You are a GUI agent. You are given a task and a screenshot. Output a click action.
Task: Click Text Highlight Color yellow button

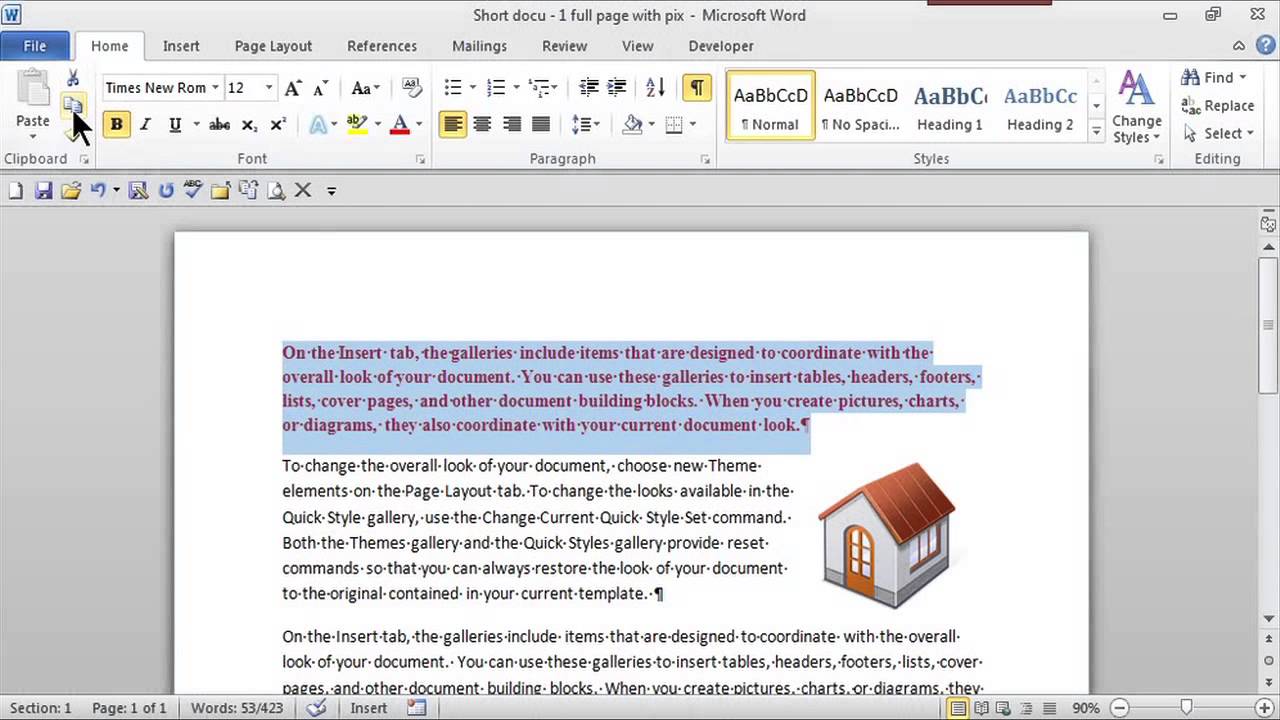point(356,125)
